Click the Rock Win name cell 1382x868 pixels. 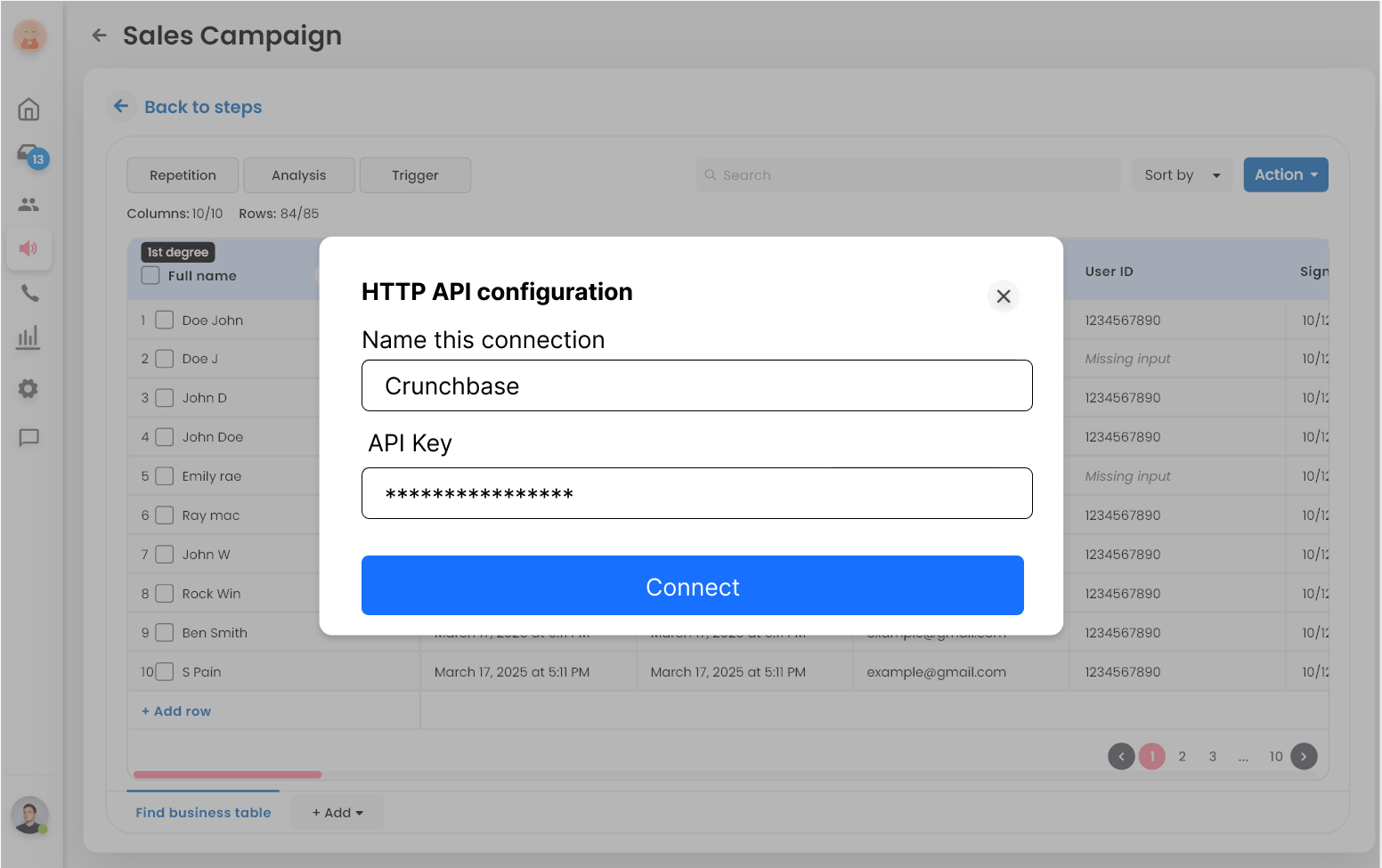click(211, 594)
